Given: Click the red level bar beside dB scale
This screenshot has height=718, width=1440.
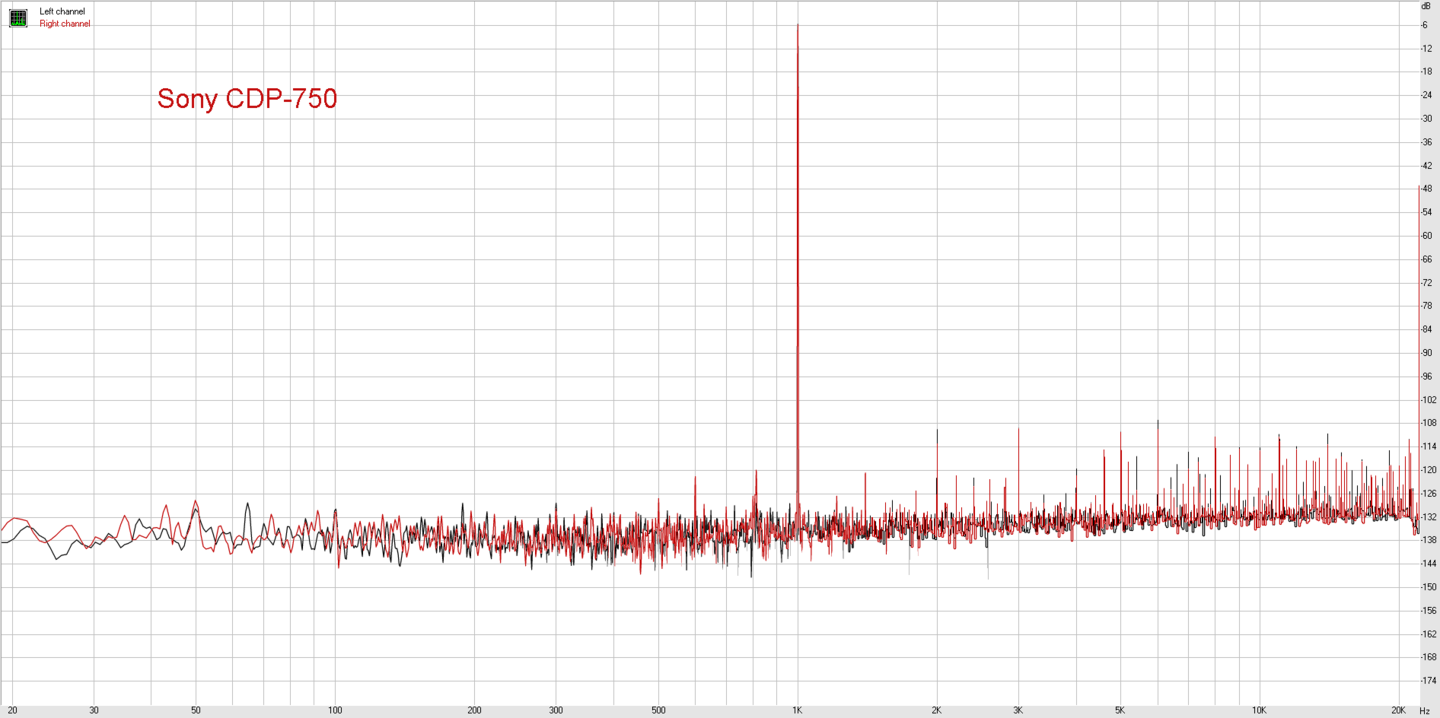Looking at the screenshot, I should [x=1419, y=350].
